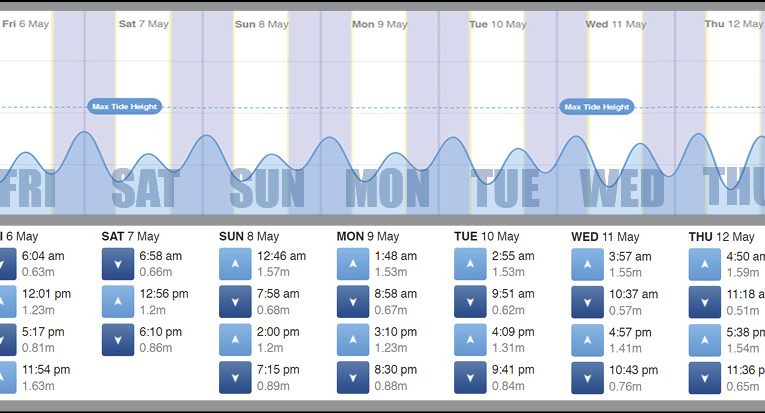This screenshot has width=765, height=413.
Task: Click the Max Tide Height label above Wednesday
Action: click(598, 107)
